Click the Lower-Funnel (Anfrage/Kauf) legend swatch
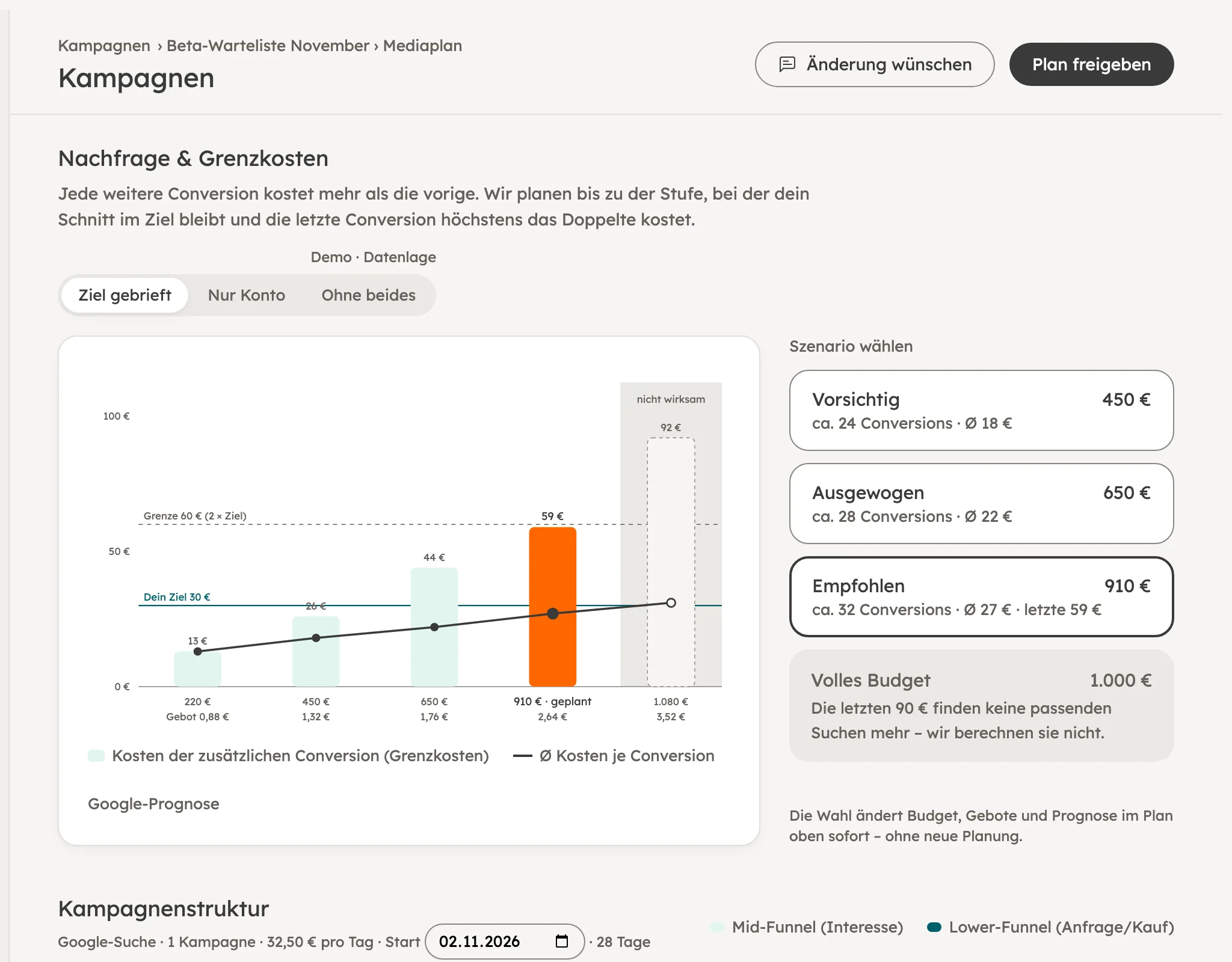 coord(934,927)
